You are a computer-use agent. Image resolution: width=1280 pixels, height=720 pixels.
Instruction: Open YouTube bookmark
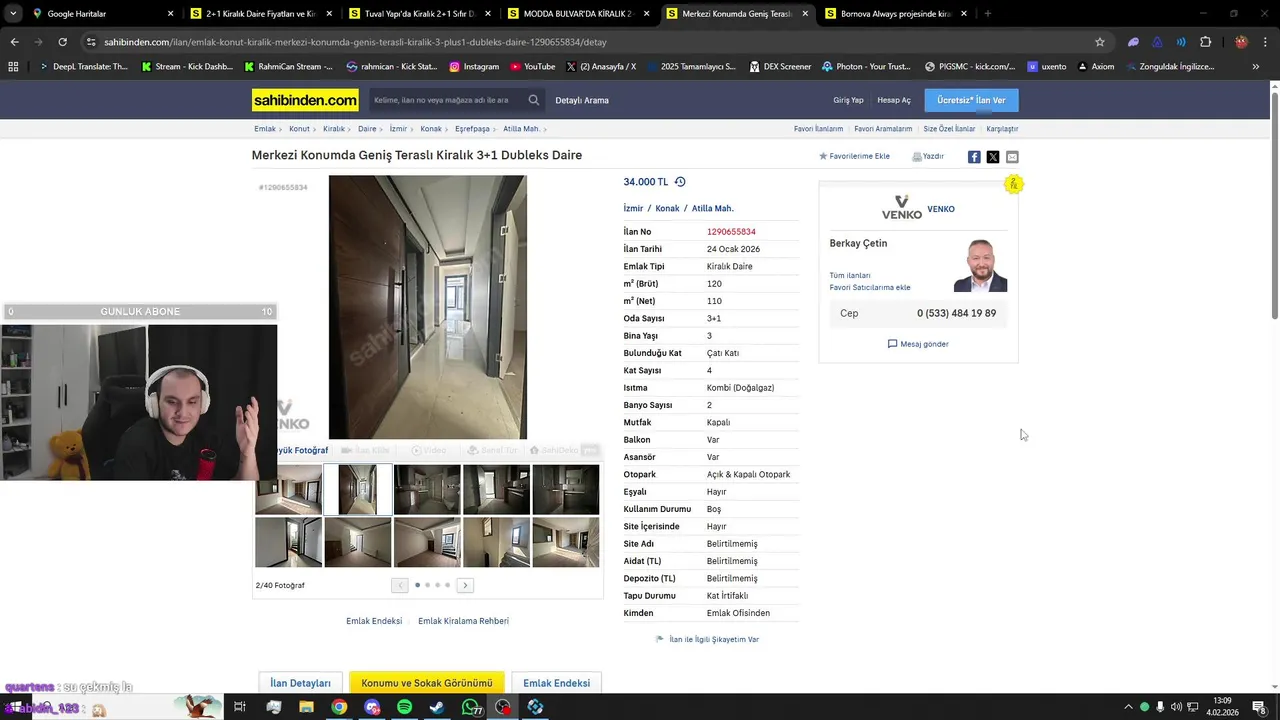[x=532, y=67]
